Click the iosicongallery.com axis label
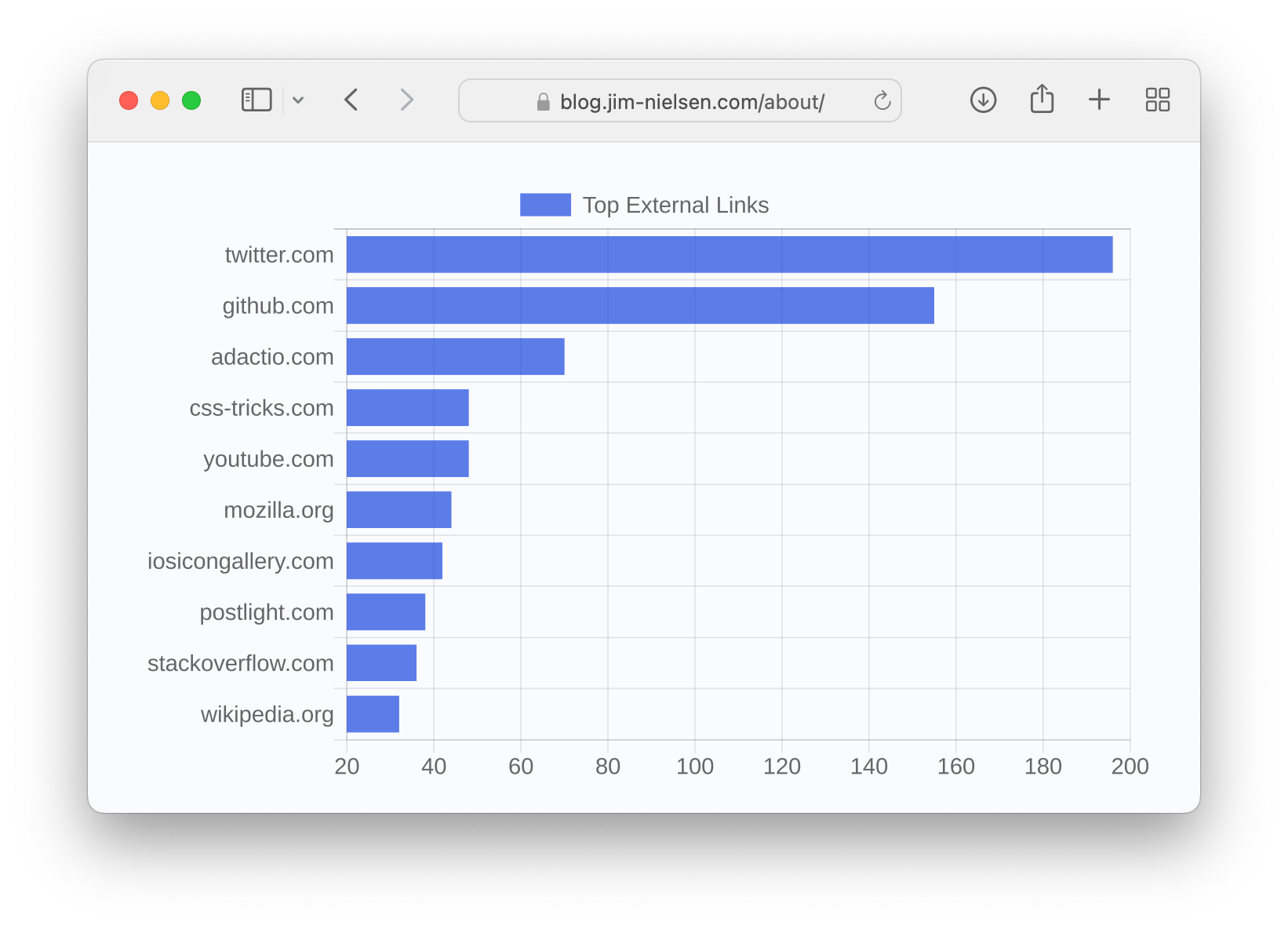1288x929 pixels. click(240, 561)
